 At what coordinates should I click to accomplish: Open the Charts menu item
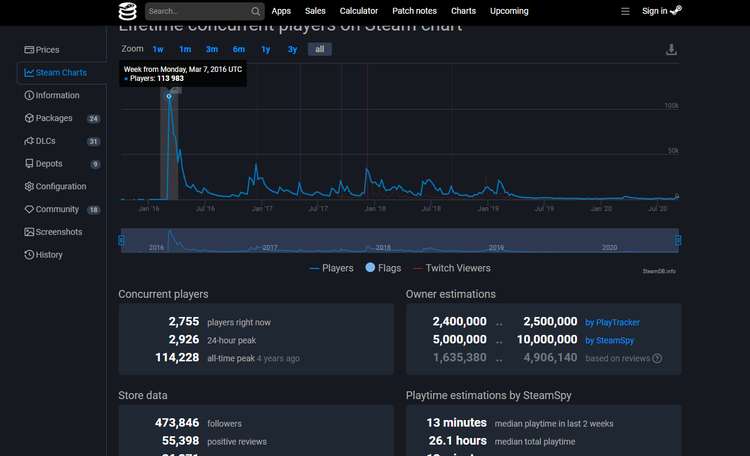(463, 11)
